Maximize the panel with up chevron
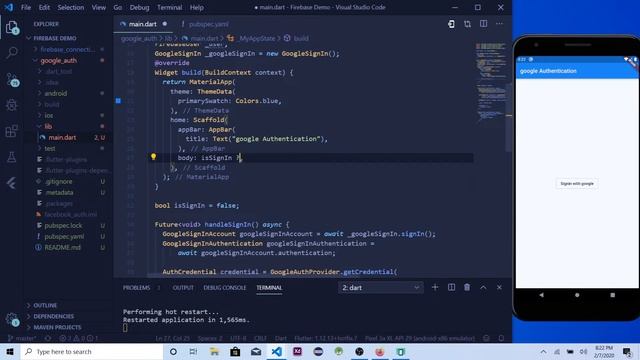 point(483,287)
